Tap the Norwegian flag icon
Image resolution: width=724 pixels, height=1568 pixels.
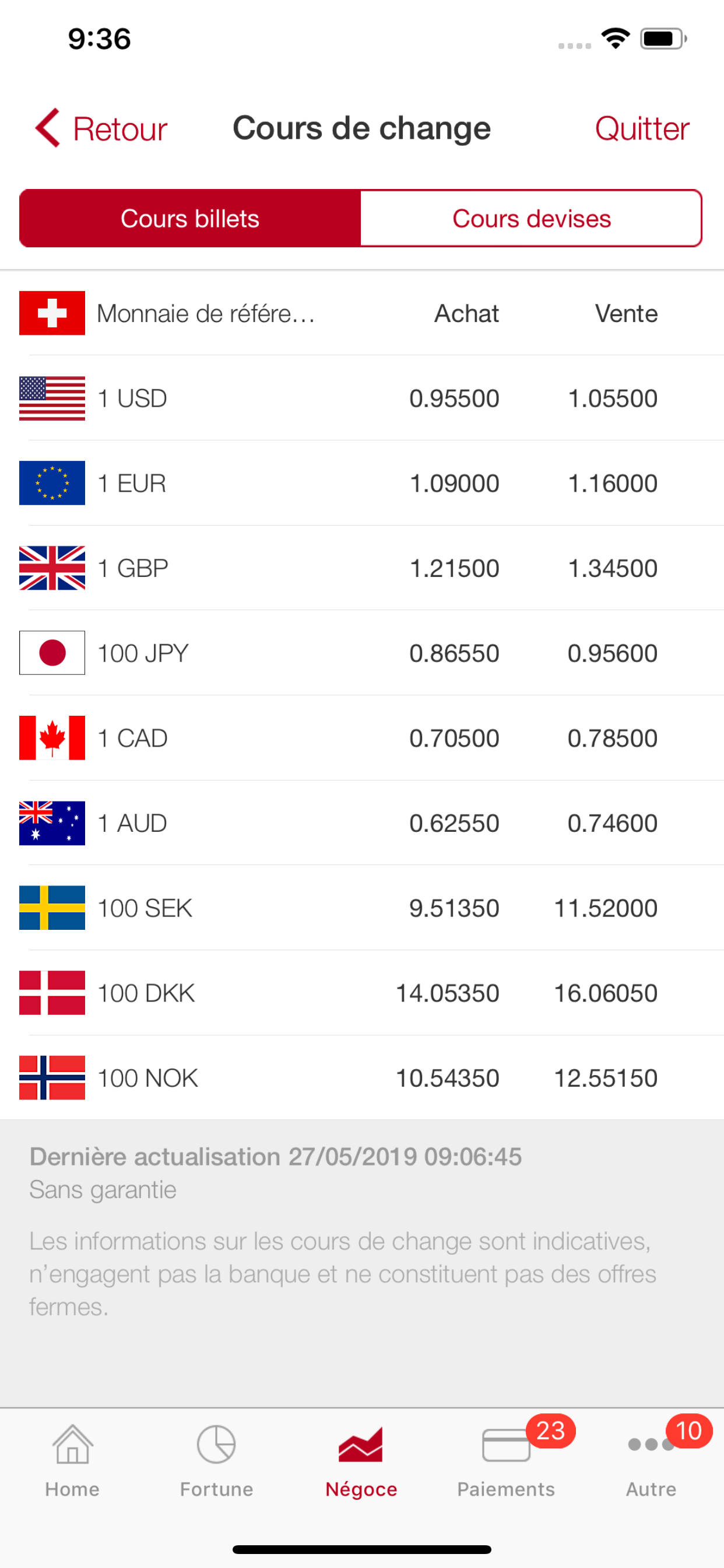52,1077
